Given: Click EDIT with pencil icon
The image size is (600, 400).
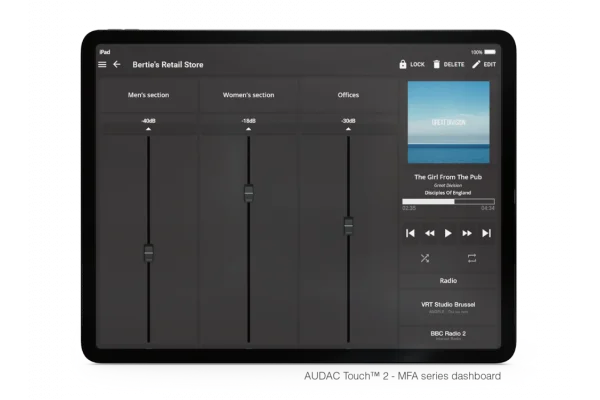Looking at the screenshot, I should point(484,64).
